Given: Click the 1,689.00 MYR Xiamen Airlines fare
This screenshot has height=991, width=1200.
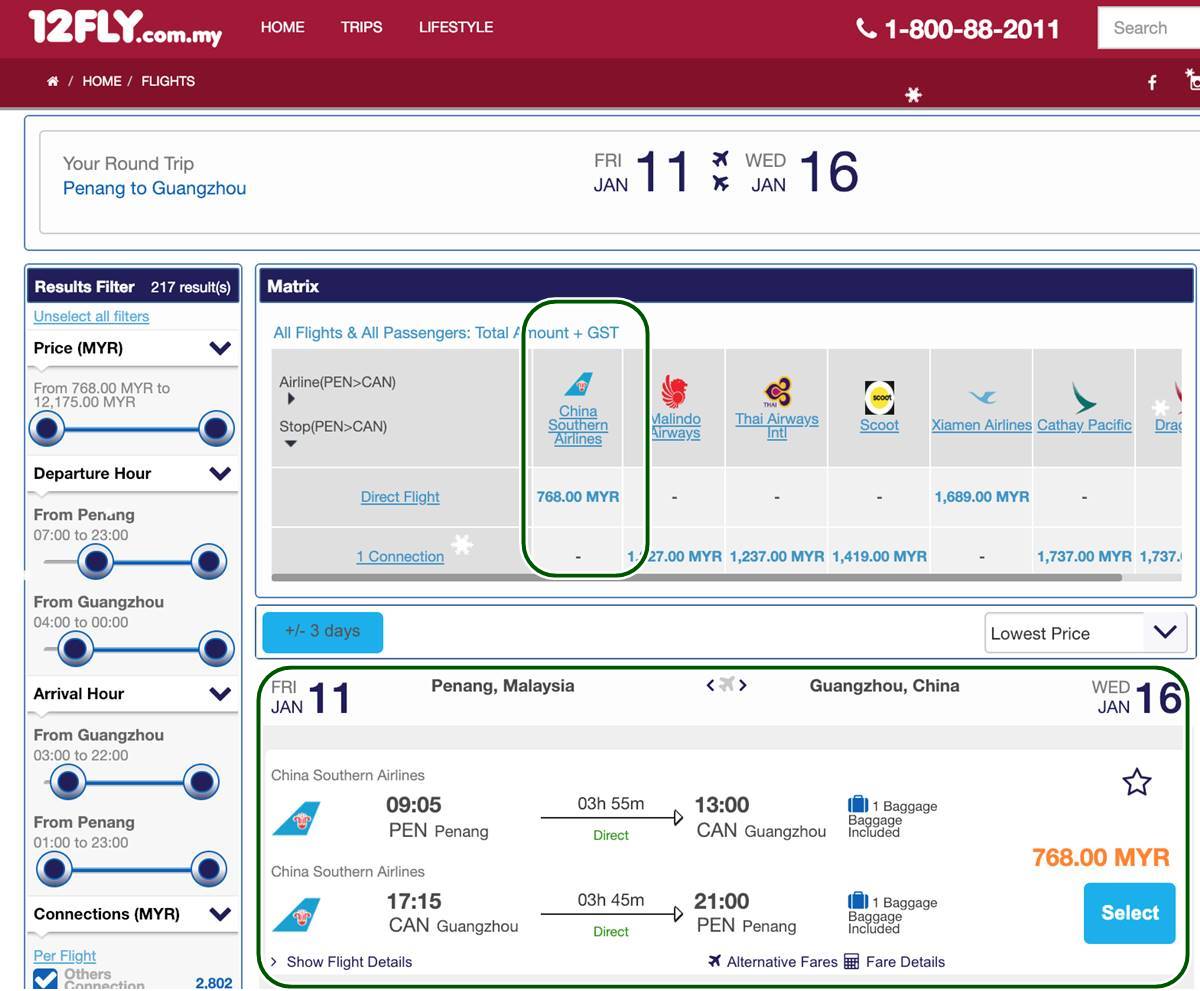Looking at the screenshot, I should (x=982, y=497).
